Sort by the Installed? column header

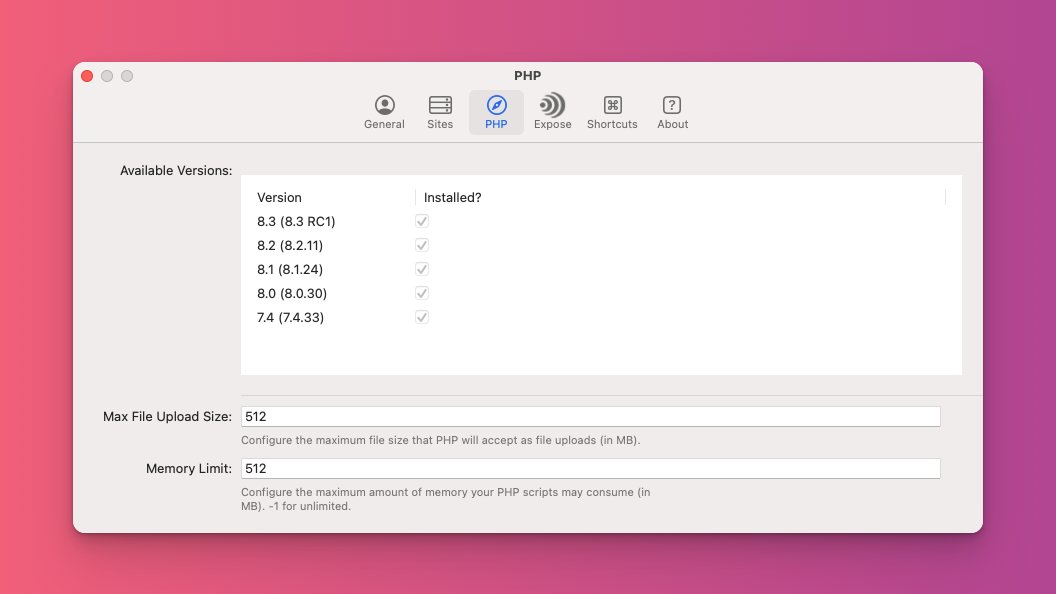pyautogui.click(x=451, y=197)
